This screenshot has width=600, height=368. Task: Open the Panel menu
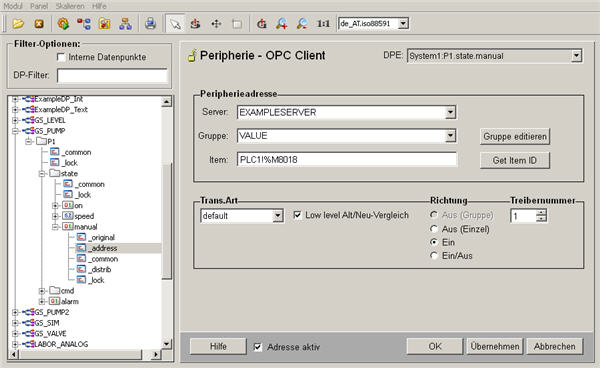[39, 6]
